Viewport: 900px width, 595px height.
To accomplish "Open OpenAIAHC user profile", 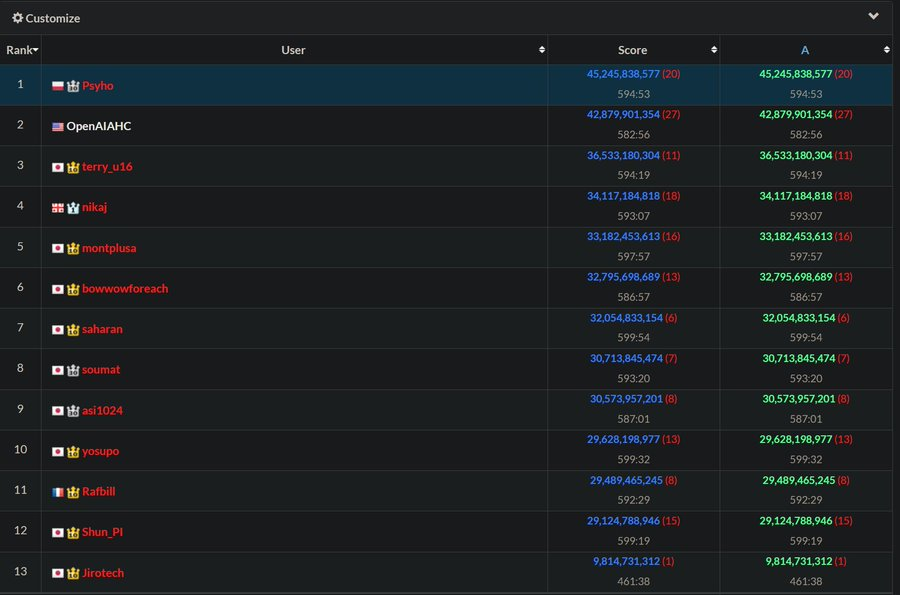I will [x=99, y=126].
